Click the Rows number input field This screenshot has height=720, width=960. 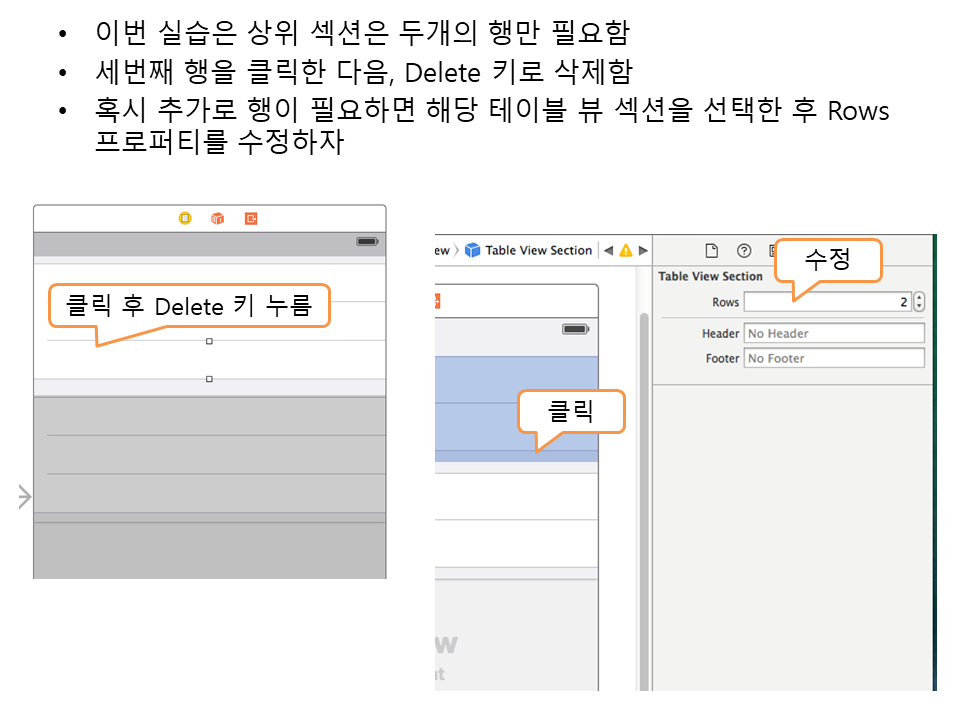[826, 302]
